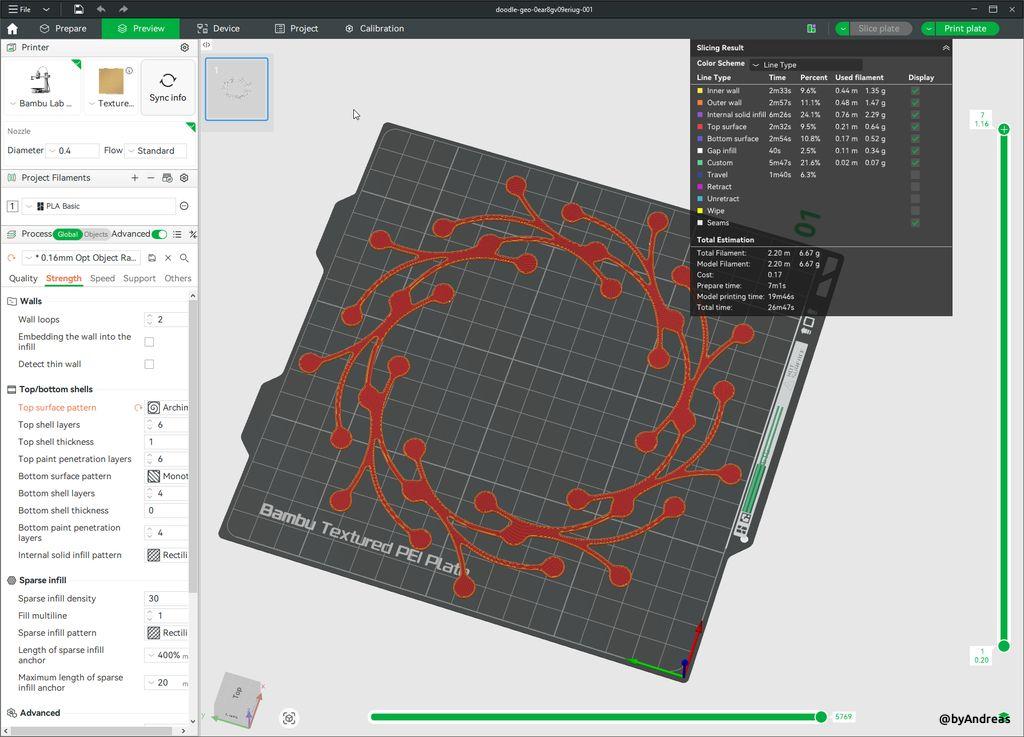
Task: Open the Speed settings tab
Action: [x=102, y=278]
